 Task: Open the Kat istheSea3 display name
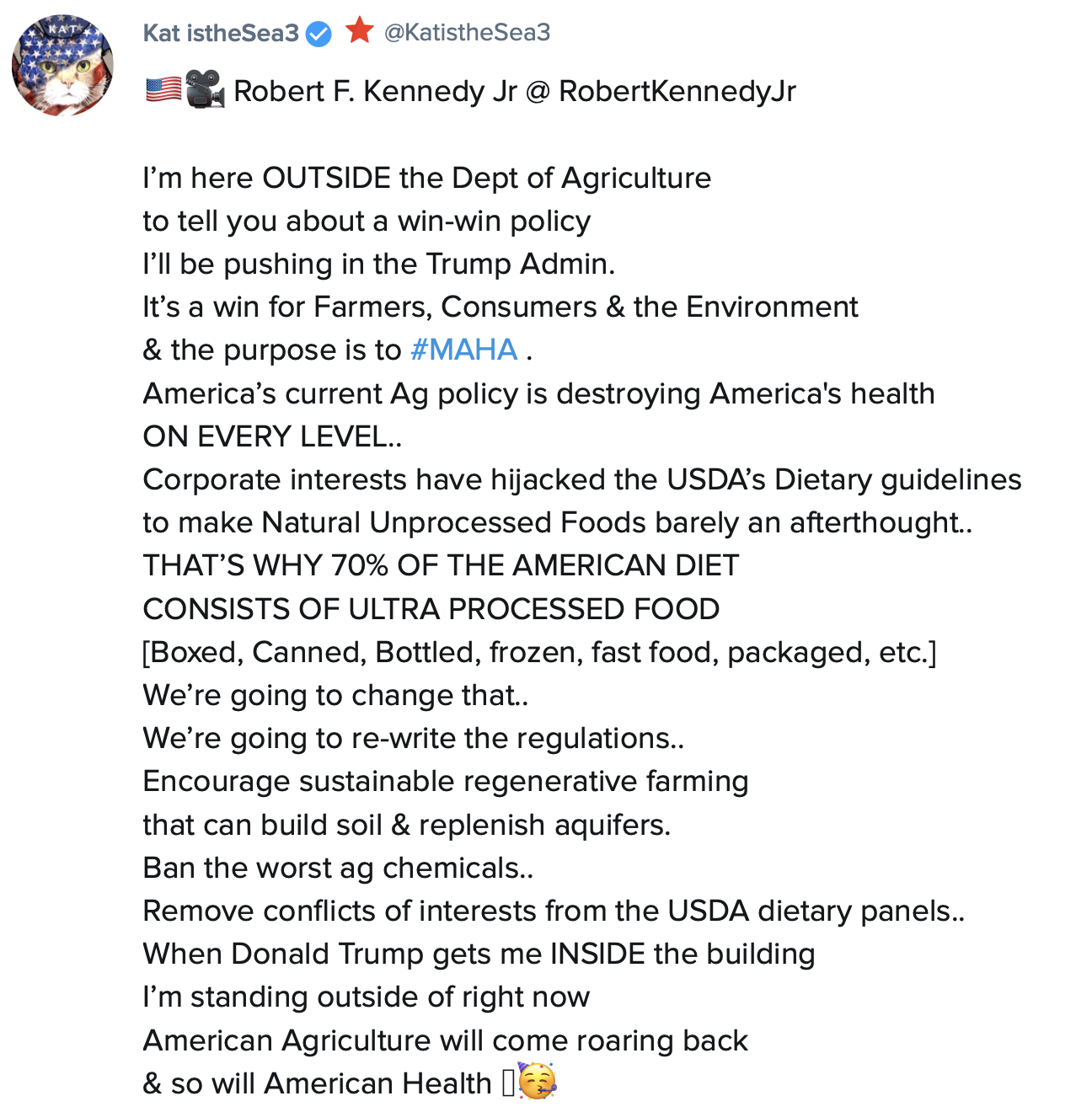click(x=221, y=33)
